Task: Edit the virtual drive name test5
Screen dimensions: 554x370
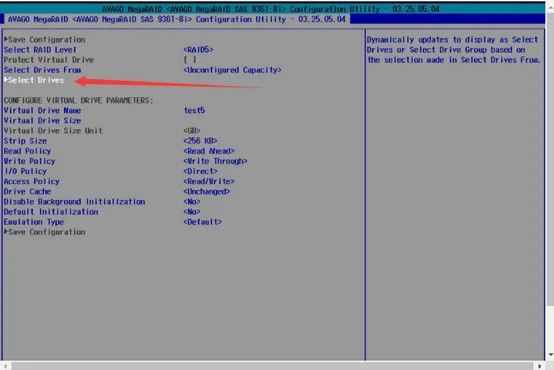Action: pyautogui.click(x=194, y=111)
